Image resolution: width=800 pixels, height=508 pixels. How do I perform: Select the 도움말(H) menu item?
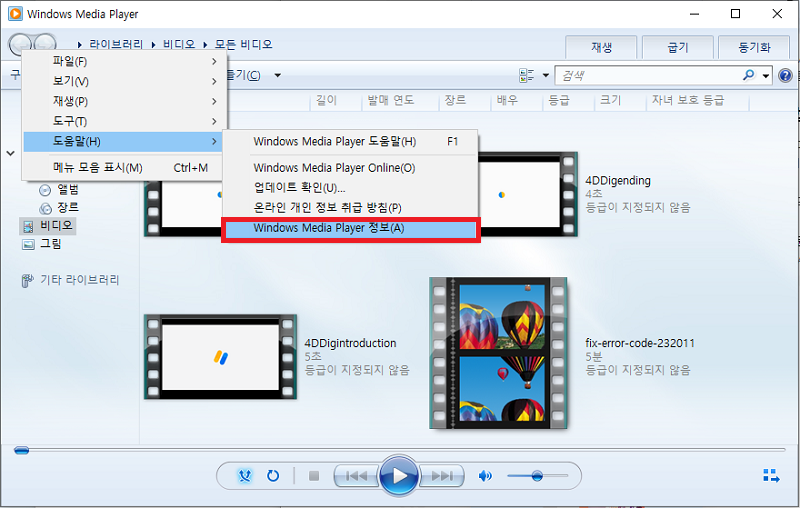click(124, 141)
